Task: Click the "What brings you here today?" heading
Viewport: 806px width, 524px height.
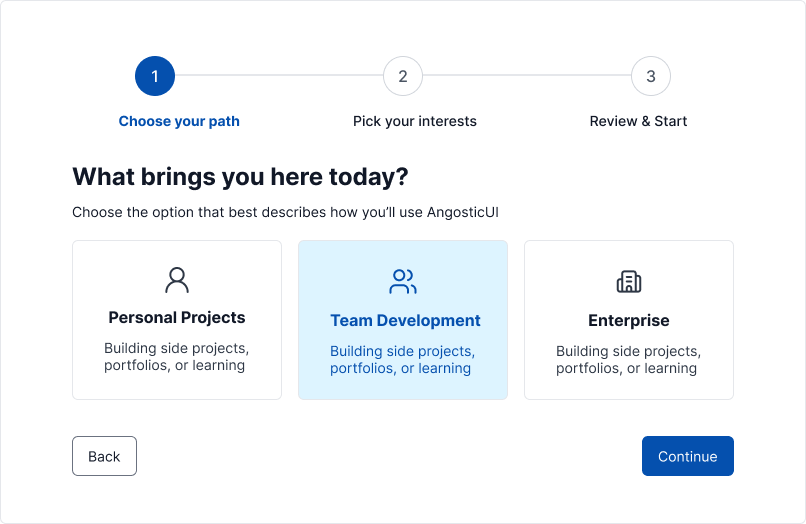Action: pos(240,177)
